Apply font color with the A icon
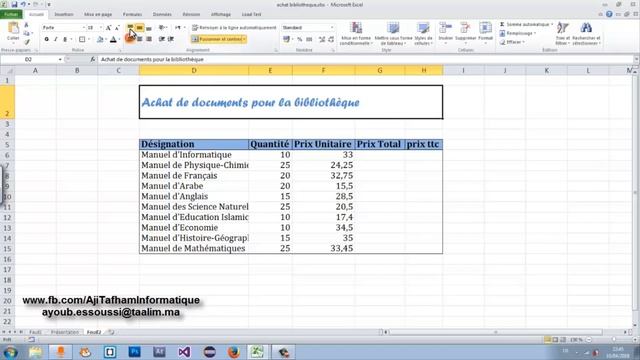 click(113, 39)
